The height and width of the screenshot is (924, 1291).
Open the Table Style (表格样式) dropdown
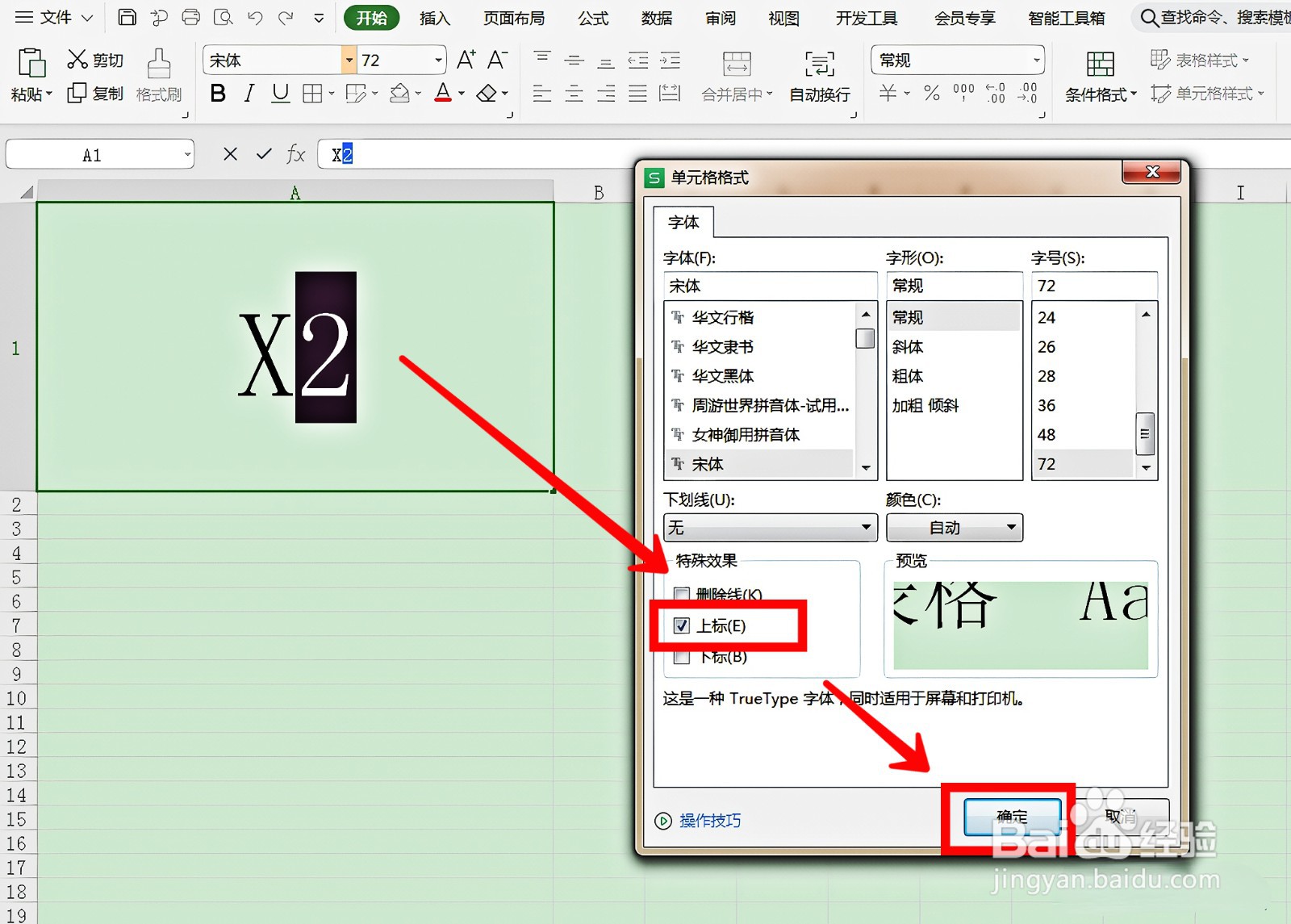(1200, 60)
